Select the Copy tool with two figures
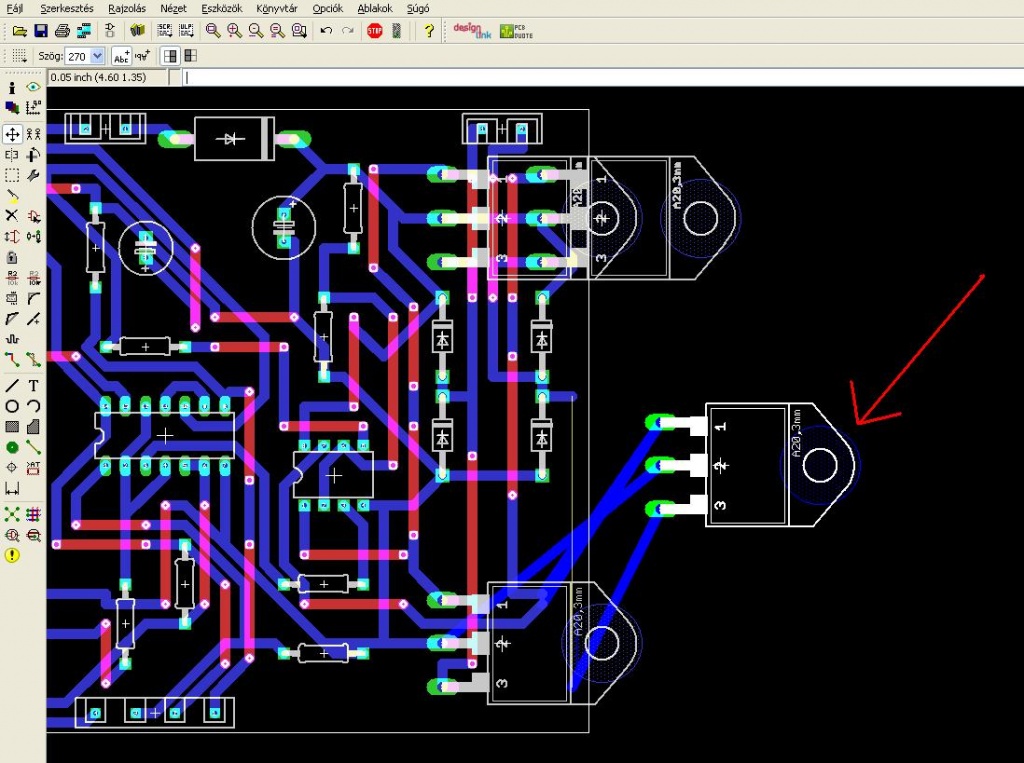The width and height of the screenshot is (1024, 763). [x=33, y=134]
